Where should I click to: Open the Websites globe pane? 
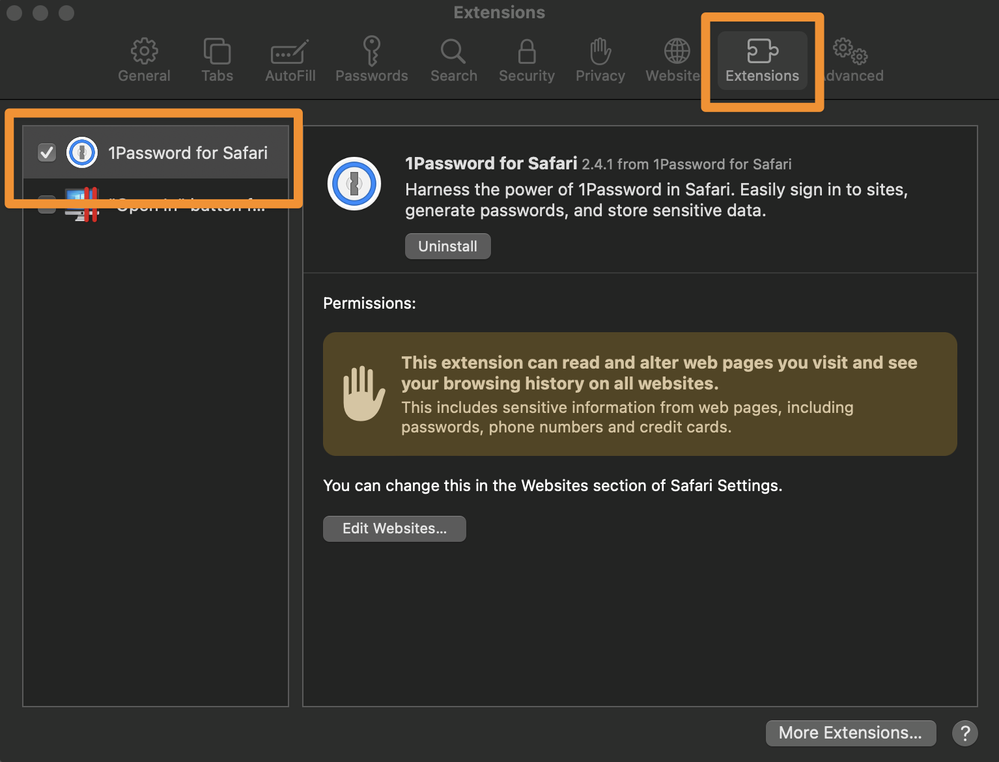pos(676,61)
